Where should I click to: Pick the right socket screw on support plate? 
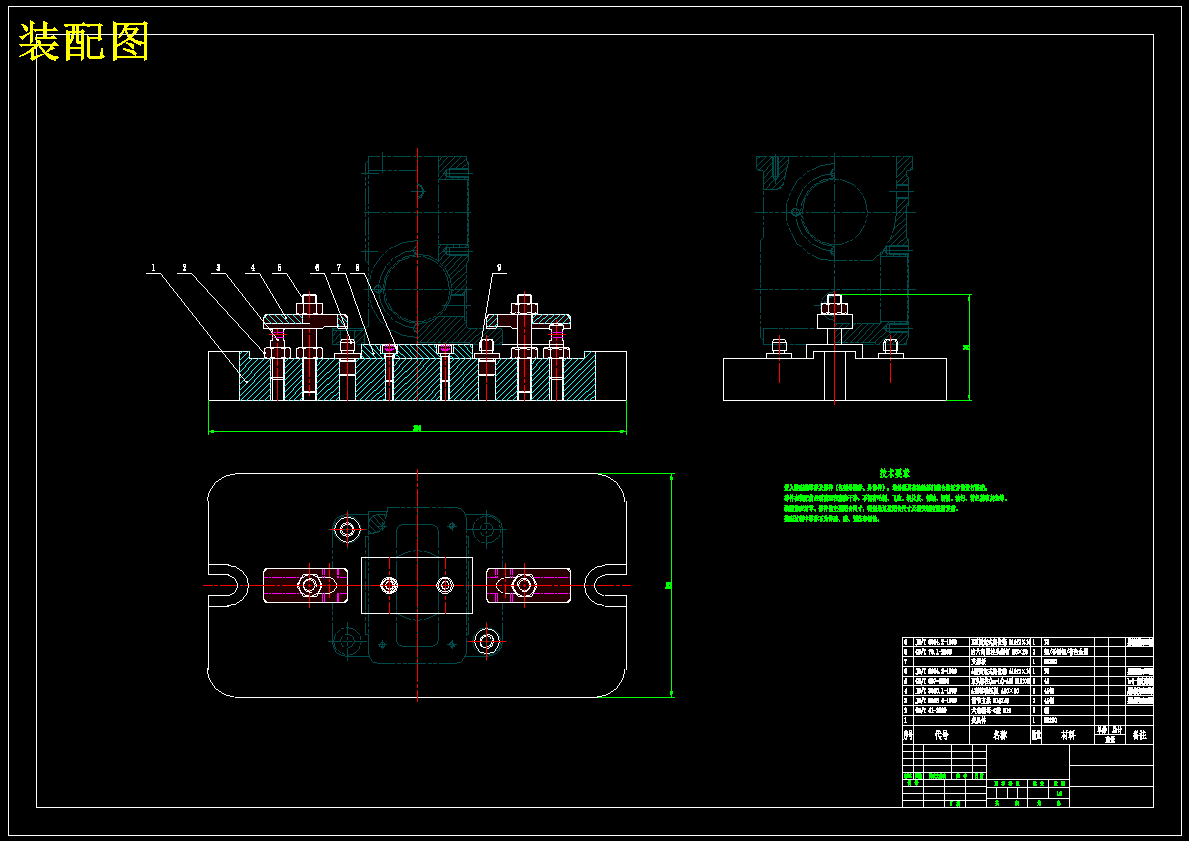(445, 585)
